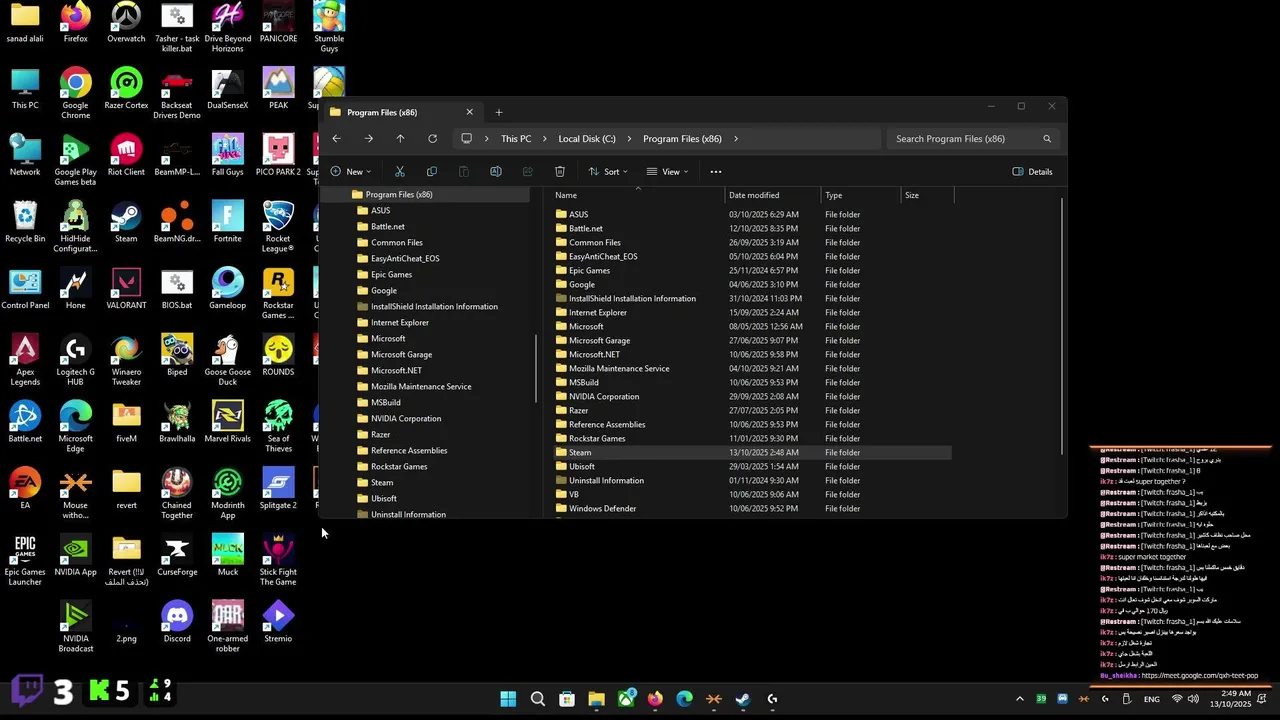The height and width of the screenshot is (720, 1280).
Task: Open the New dropdown in Explorer toolbar
Action: [351, 171]
